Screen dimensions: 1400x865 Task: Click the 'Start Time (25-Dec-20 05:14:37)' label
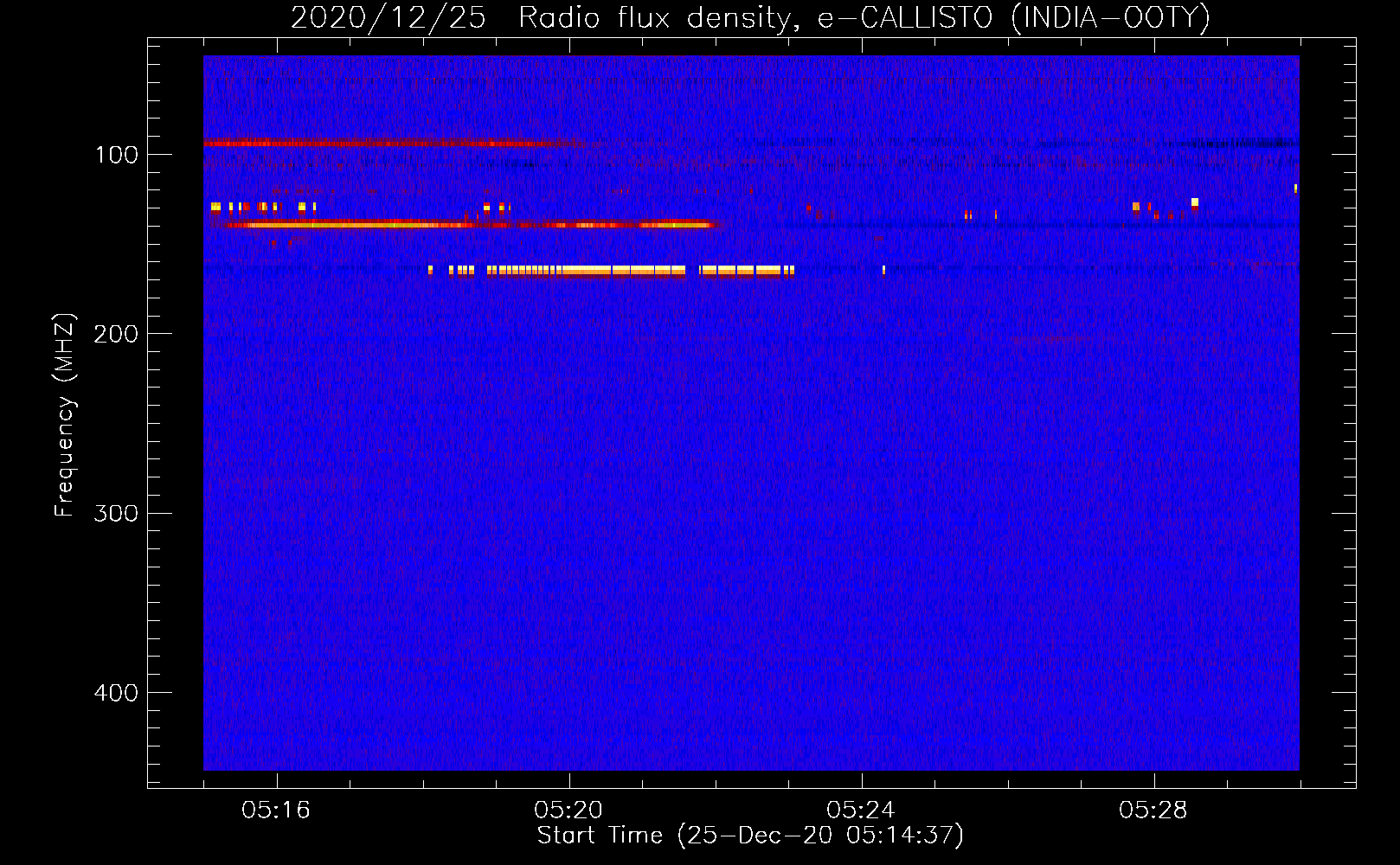pyautogui.click(x=750, y=836)
